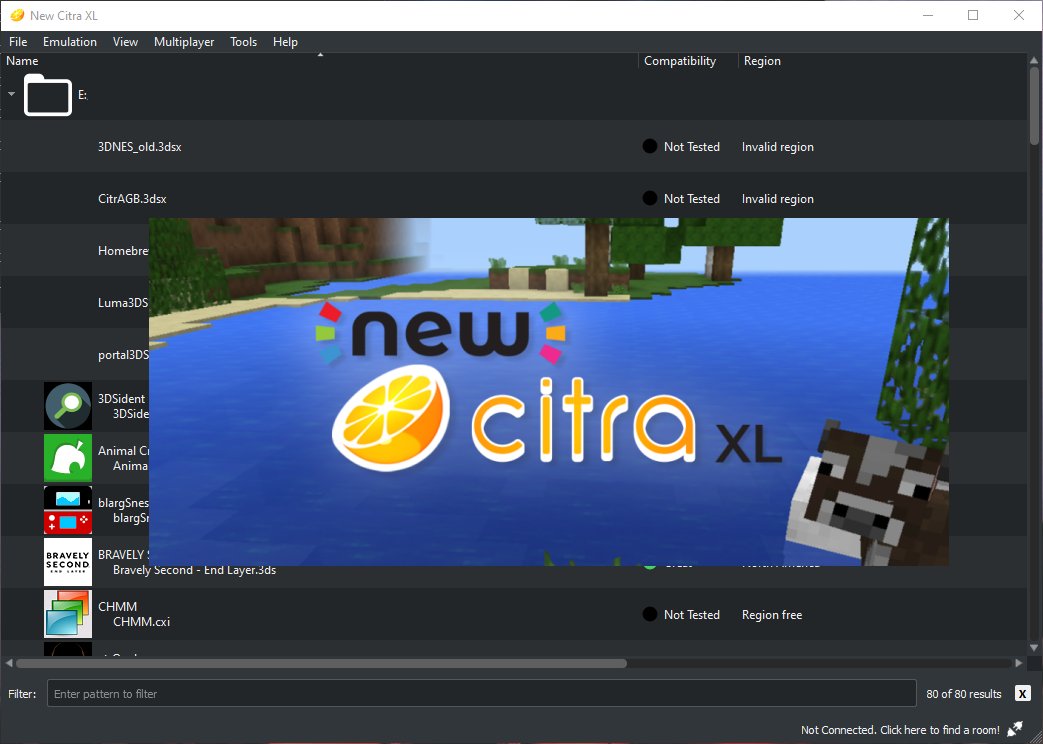Open the File menu

click(x=18, y=42)
